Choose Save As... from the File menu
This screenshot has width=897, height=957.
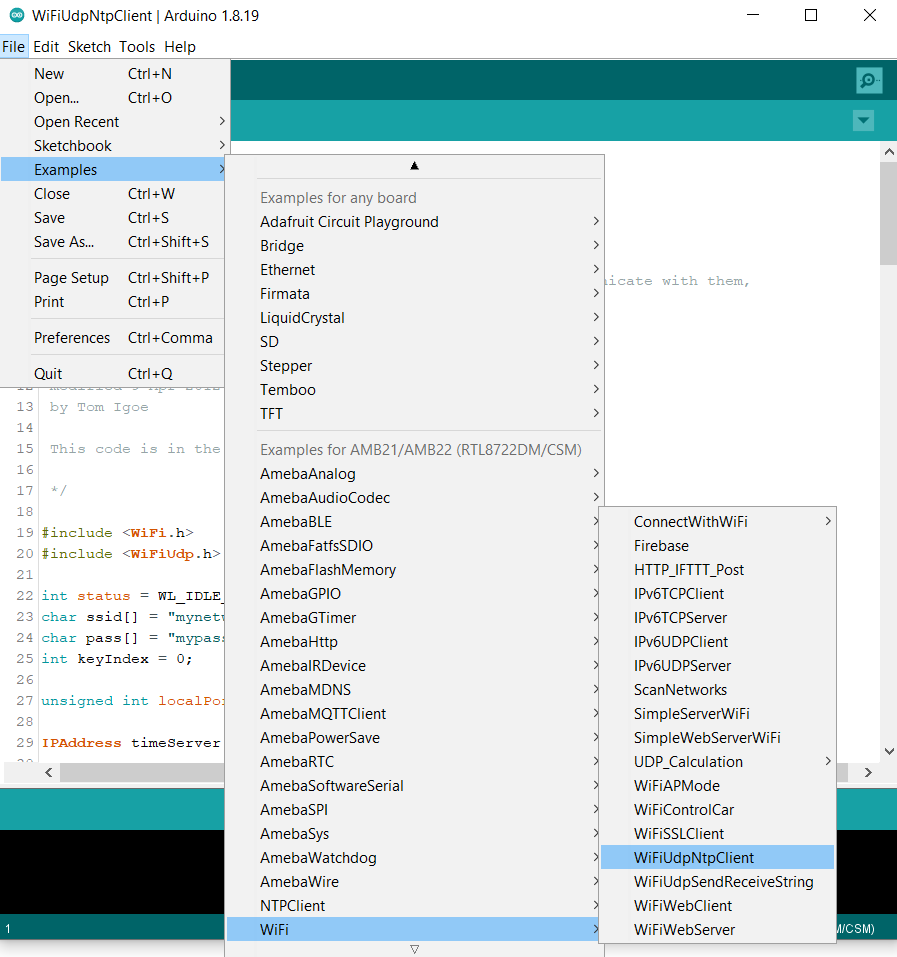tap(114, 242)
